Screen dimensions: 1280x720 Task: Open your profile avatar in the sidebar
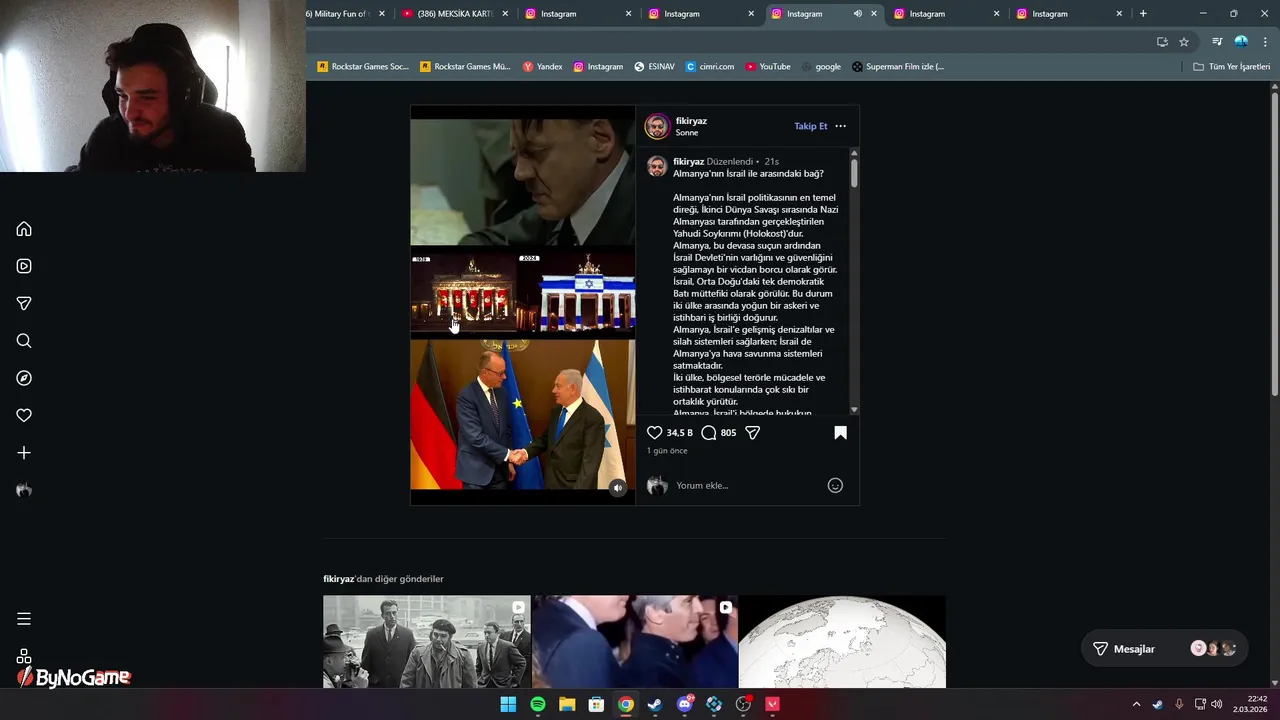(24, 490)
